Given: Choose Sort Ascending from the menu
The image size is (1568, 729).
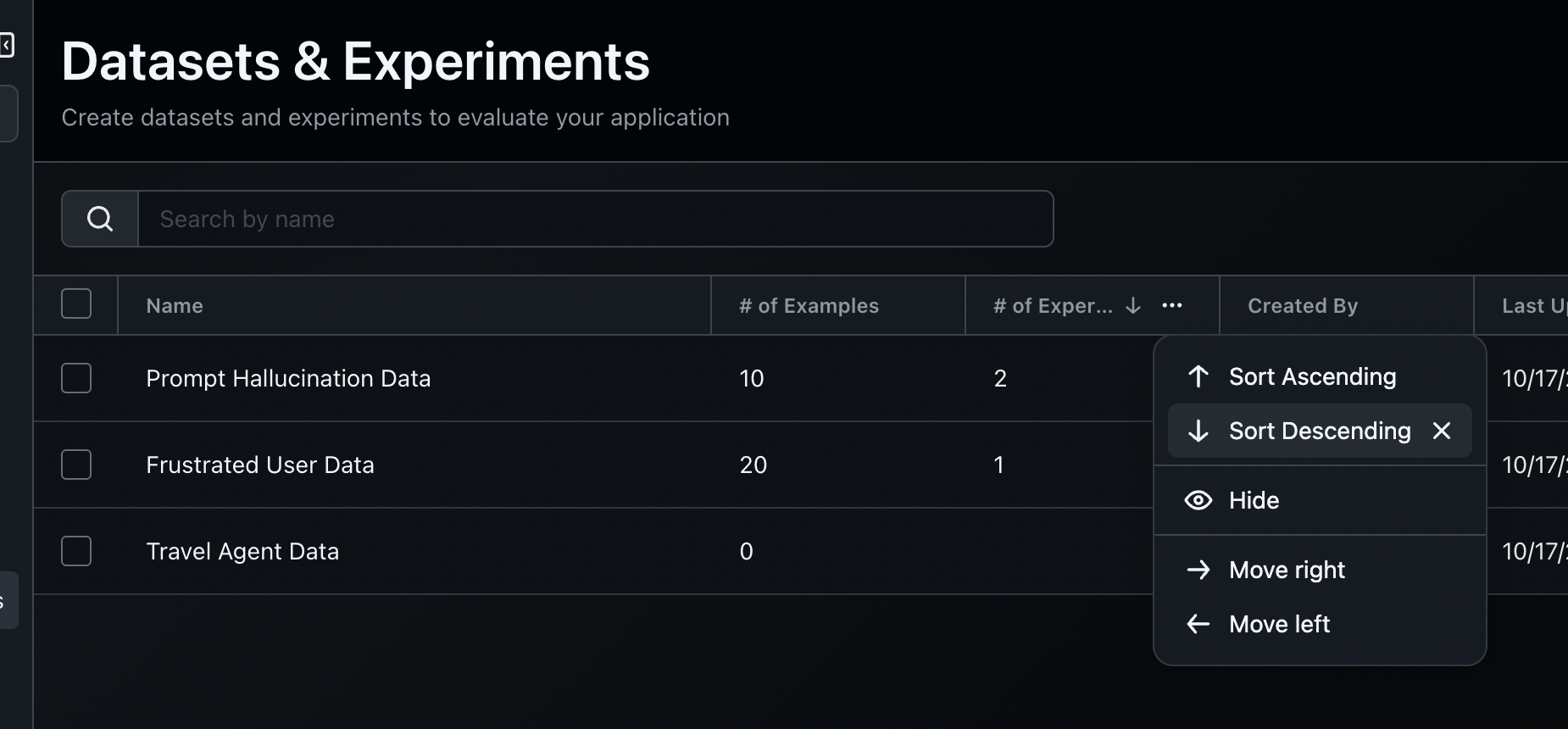Looking at the screenshot, I should point(1312,376).
